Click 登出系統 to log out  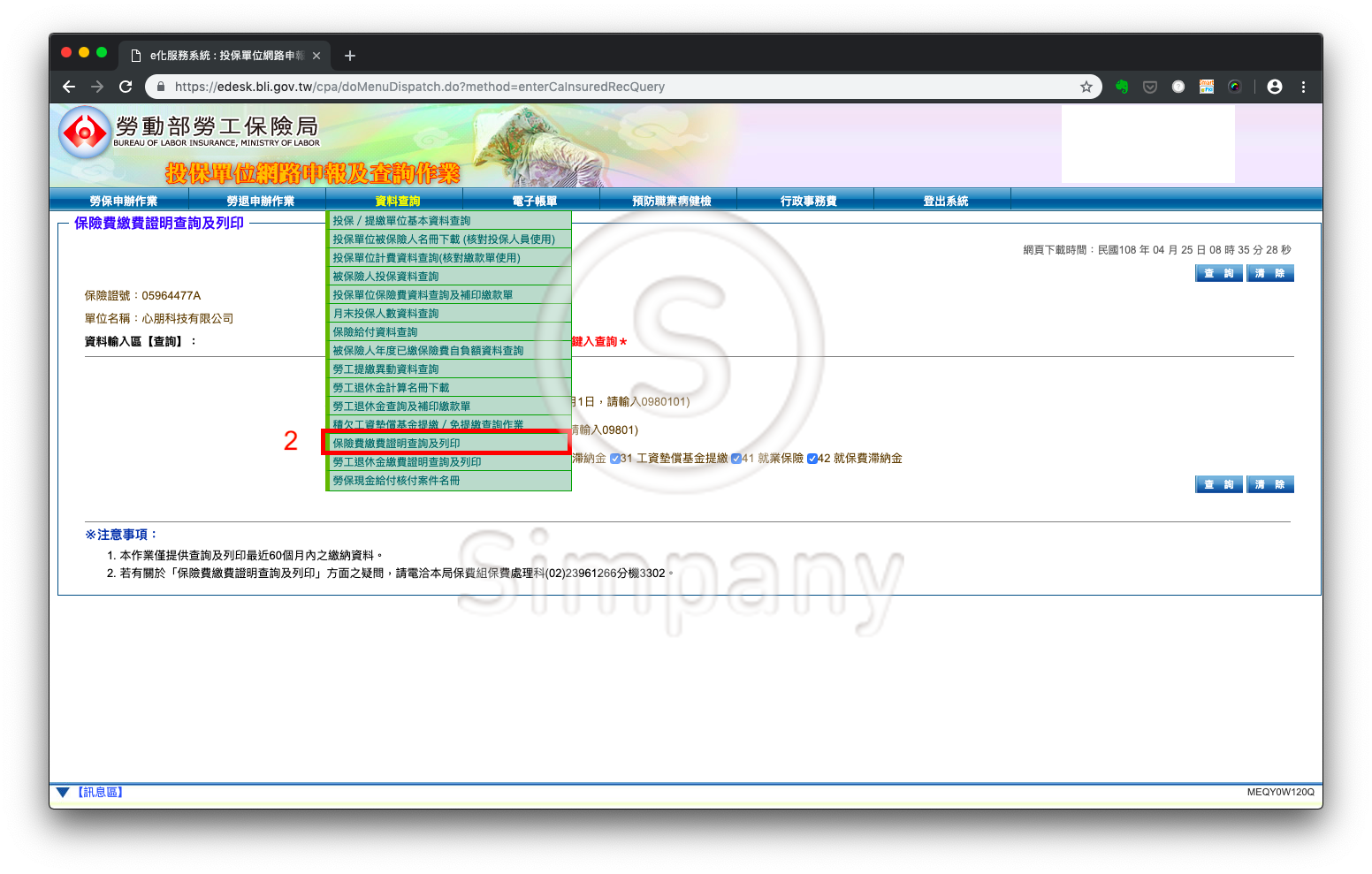(x=945, y=201)
